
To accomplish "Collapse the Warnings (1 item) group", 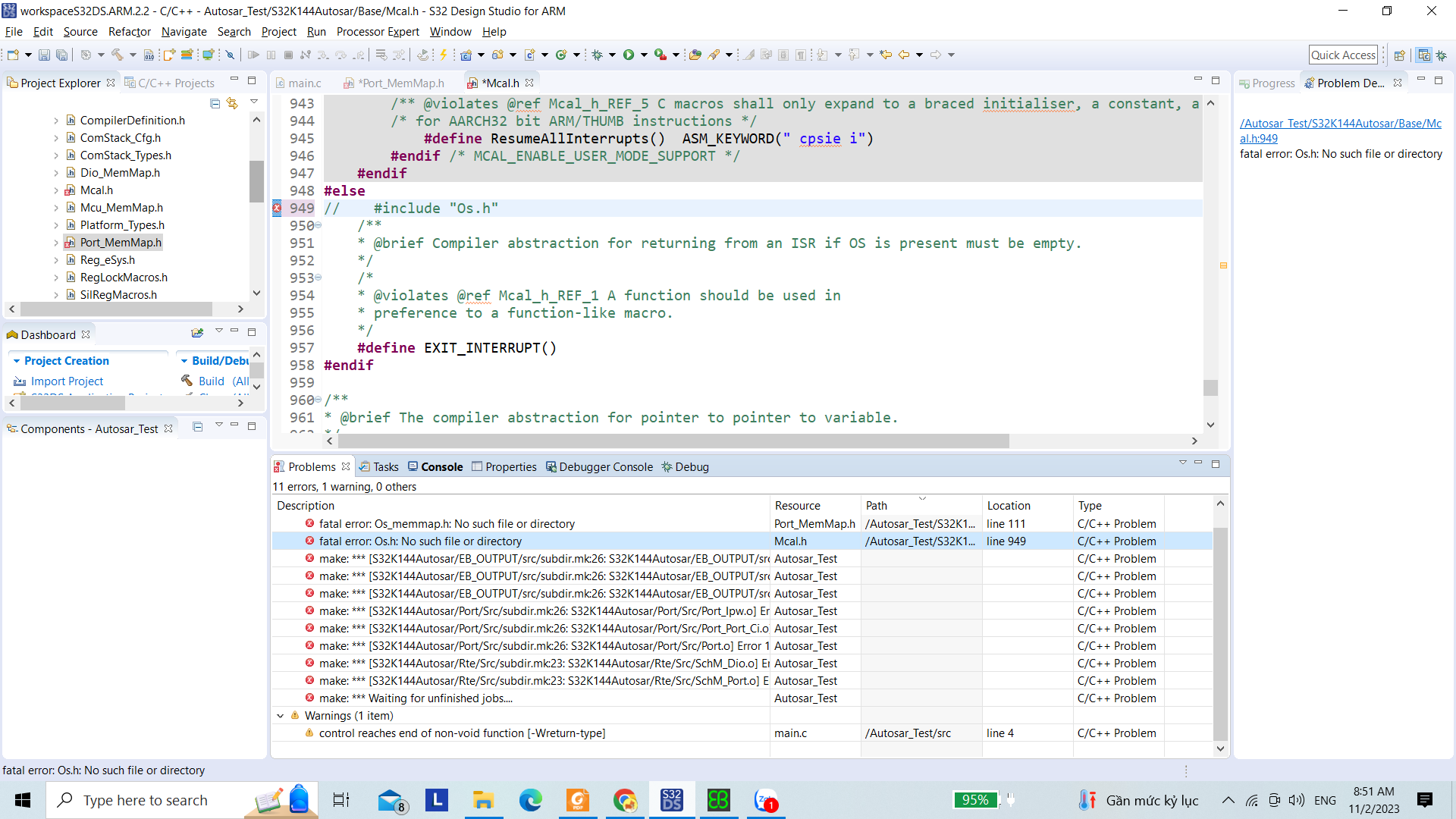I will click(280, 715).
